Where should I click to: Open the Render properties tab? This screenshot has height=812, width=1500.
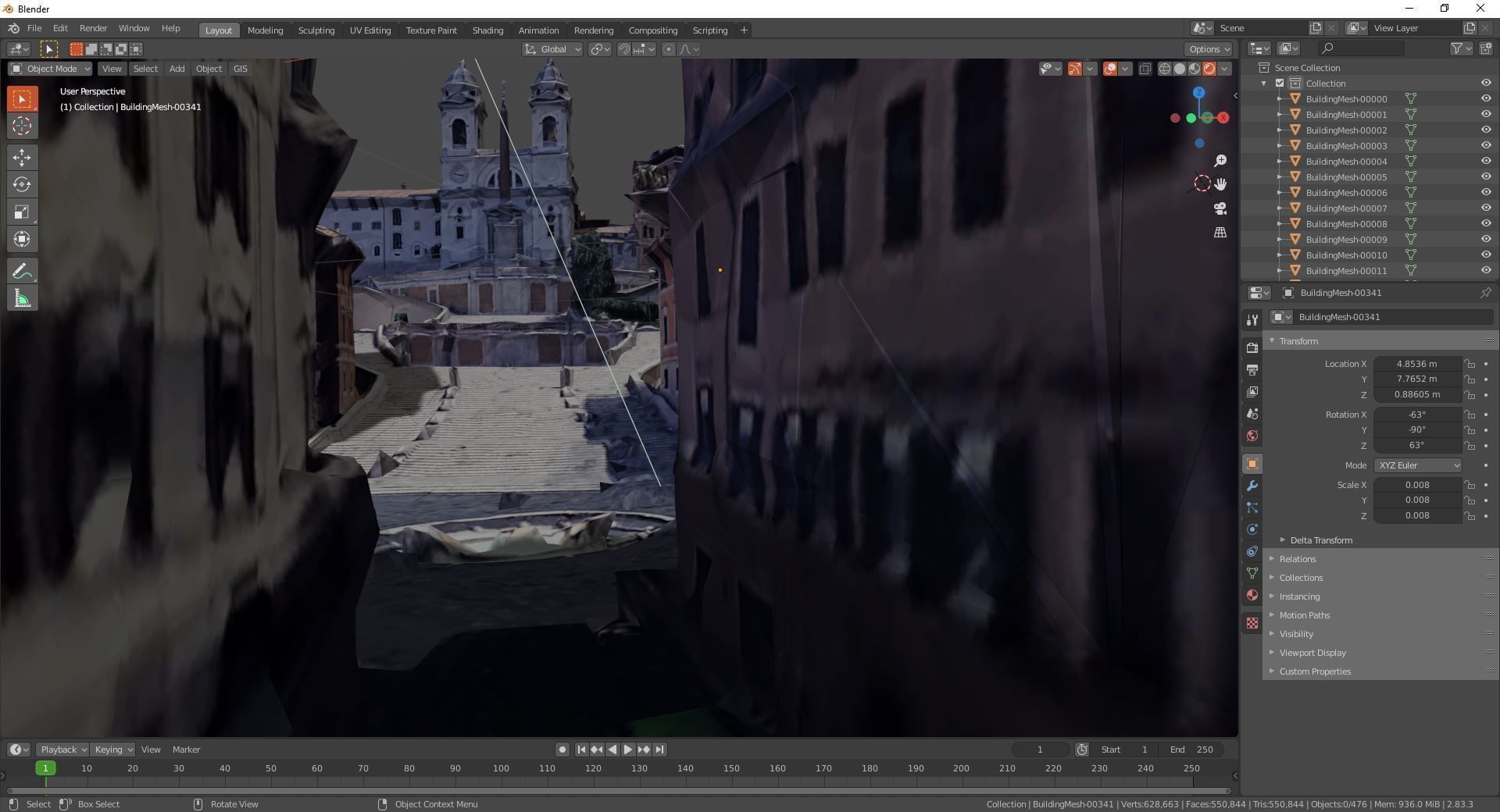(1252, 348)
